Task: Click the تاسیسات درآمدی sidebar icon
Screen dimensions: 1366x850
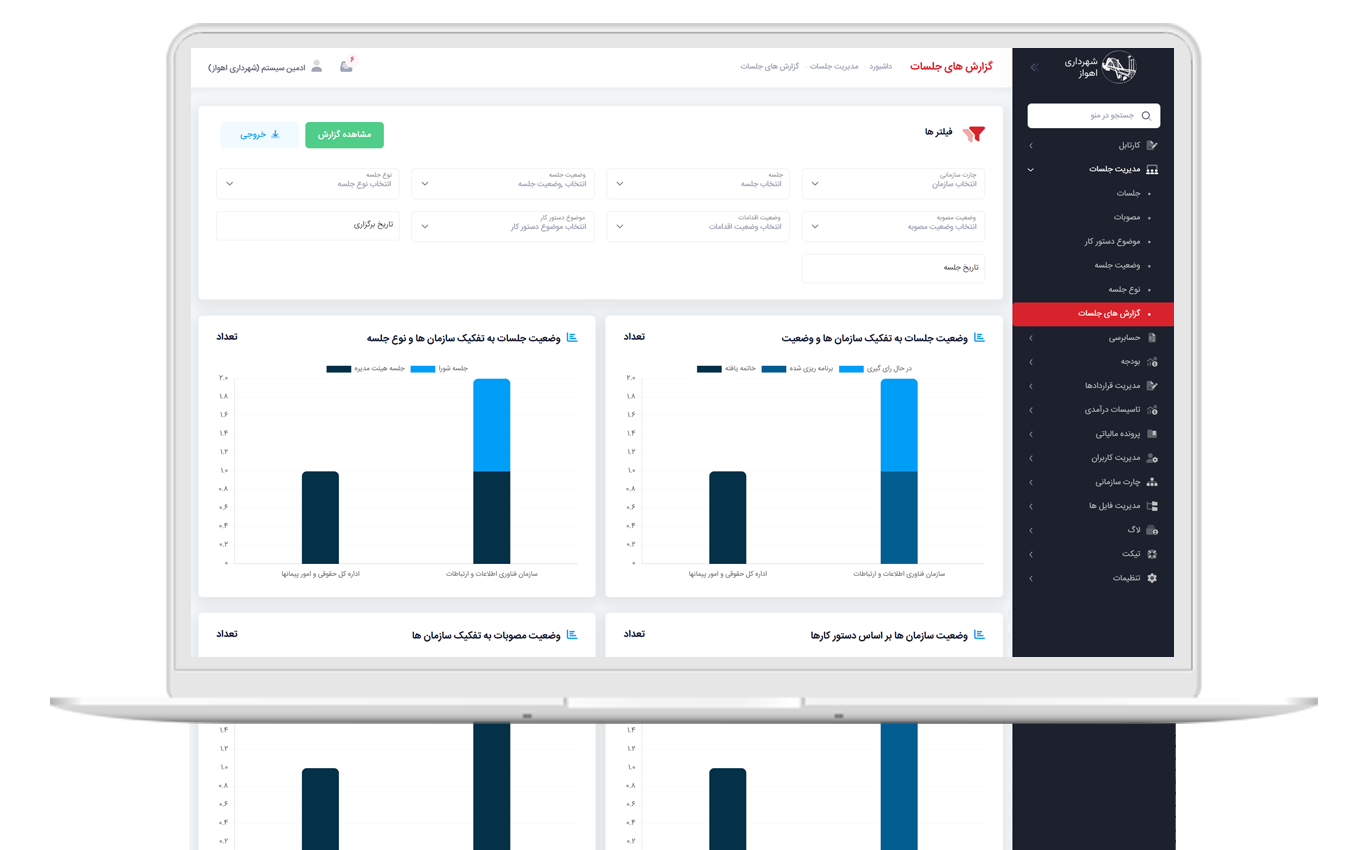Action: tap(1152, 410)
